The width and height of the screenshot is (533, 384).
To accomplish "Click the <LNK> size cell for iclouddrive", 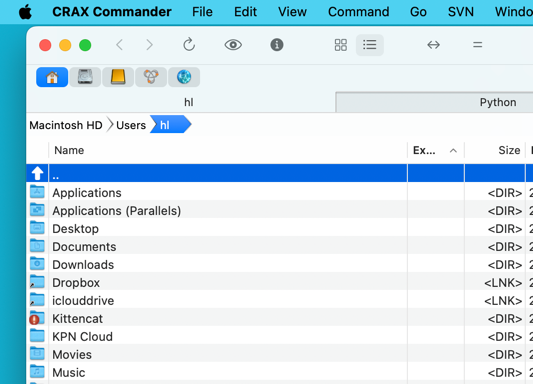I will tap(503, 301).
